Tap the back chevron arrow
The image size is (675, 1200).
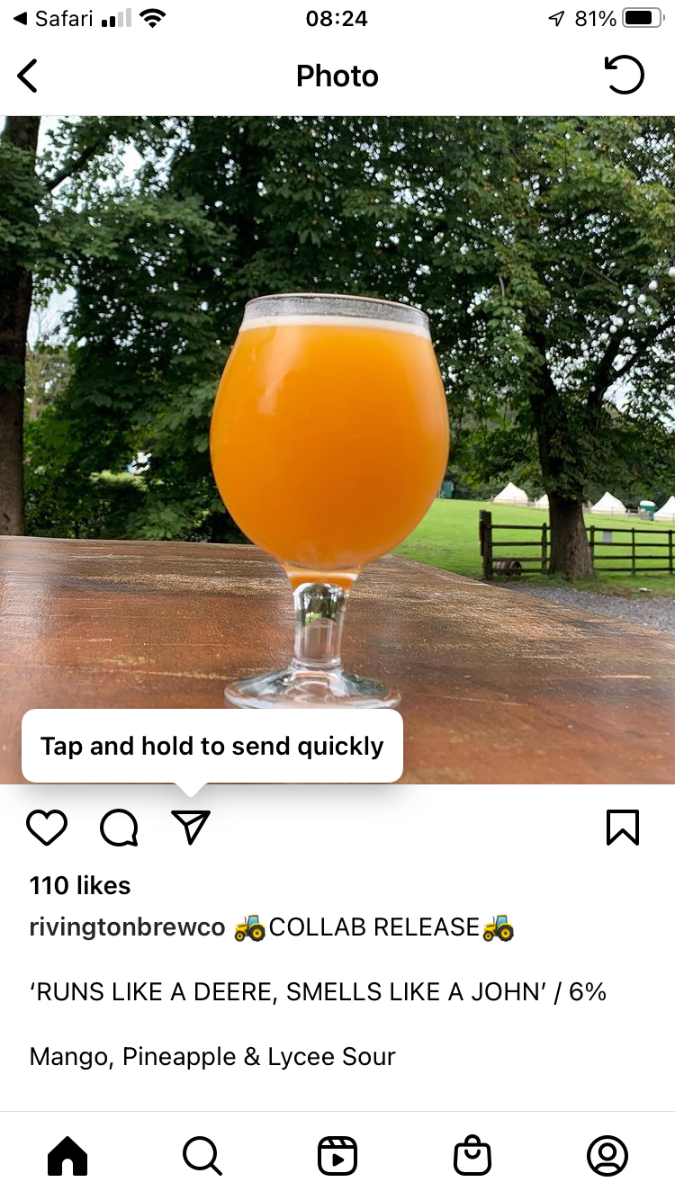(x=28, y=76)
